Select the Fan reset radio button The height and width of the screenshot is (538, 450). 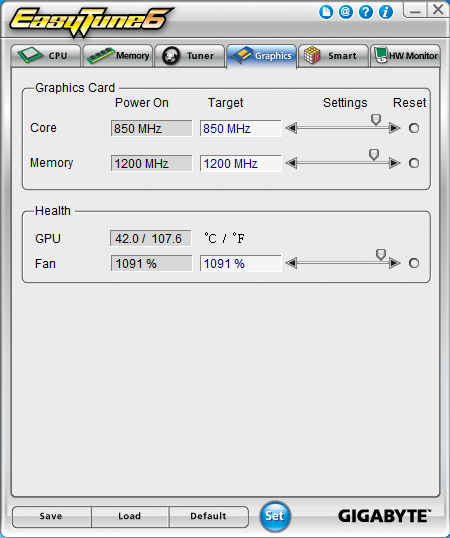click(x=414, y=263)
